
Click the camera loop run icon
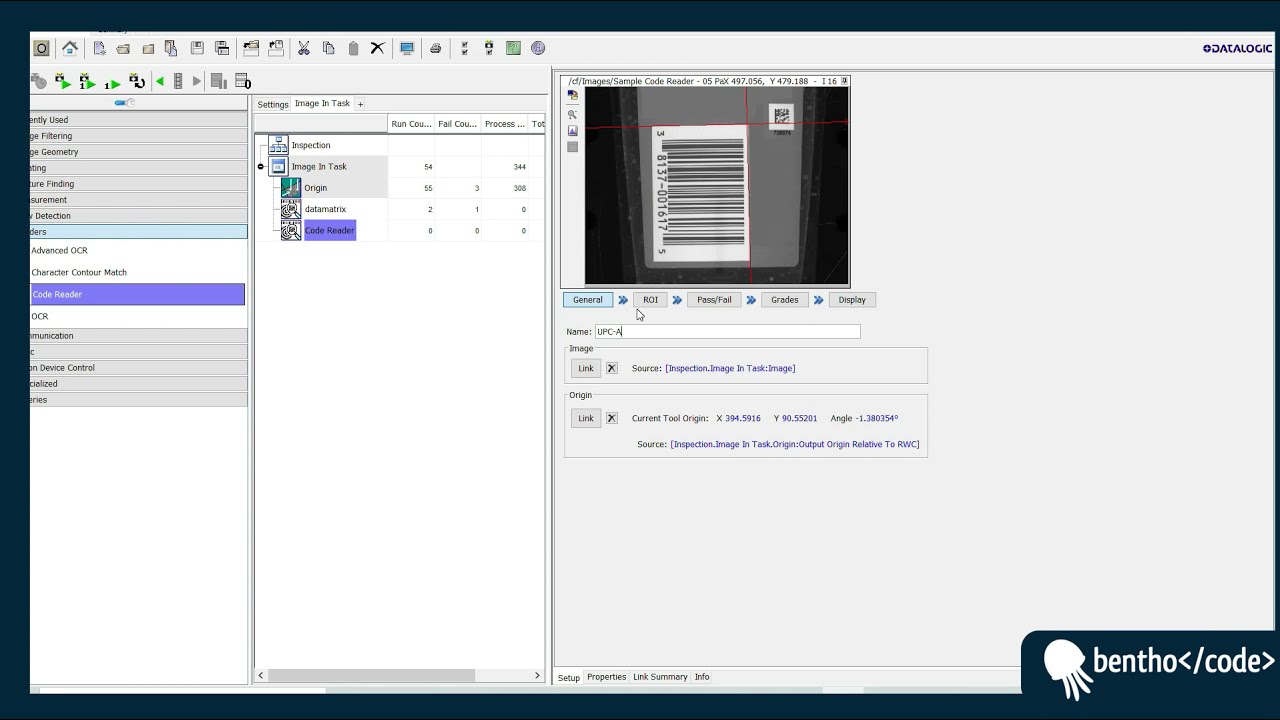pos(137,81)
